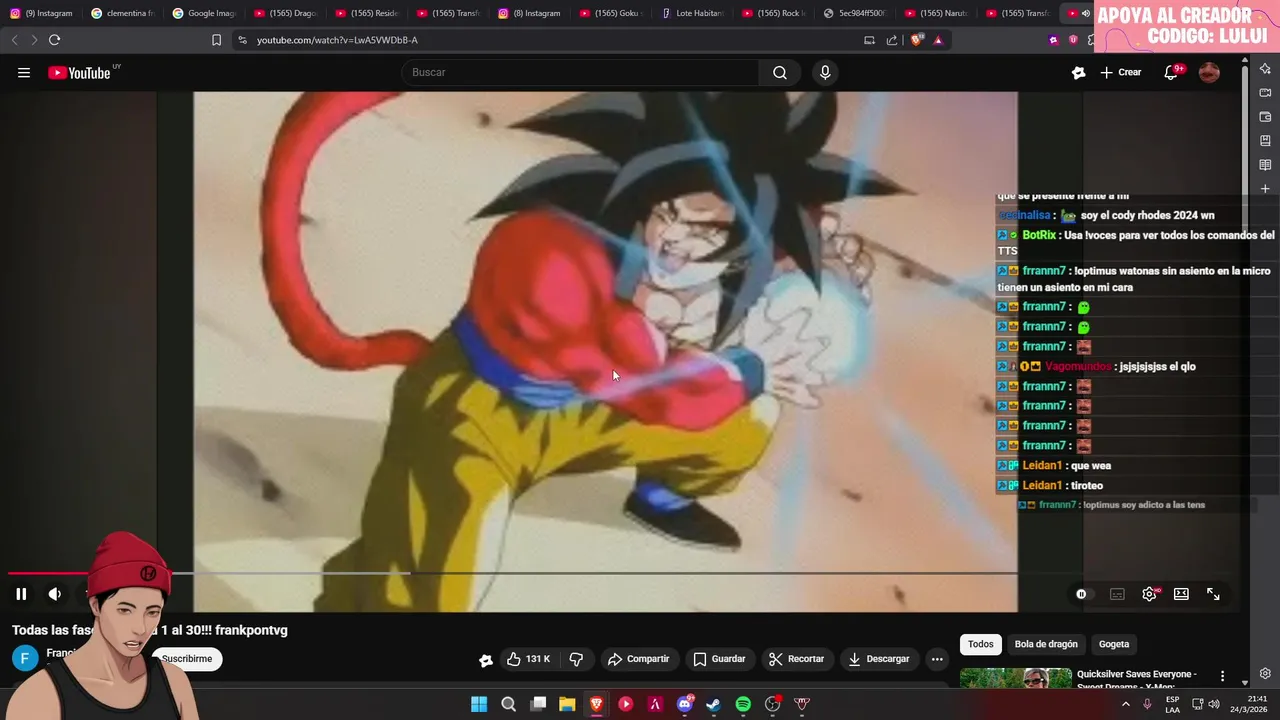The width and height of the screenshot is (1280, 720).
Task: Switch to the clementina browser tab
Action: click(x=122, y=13)
